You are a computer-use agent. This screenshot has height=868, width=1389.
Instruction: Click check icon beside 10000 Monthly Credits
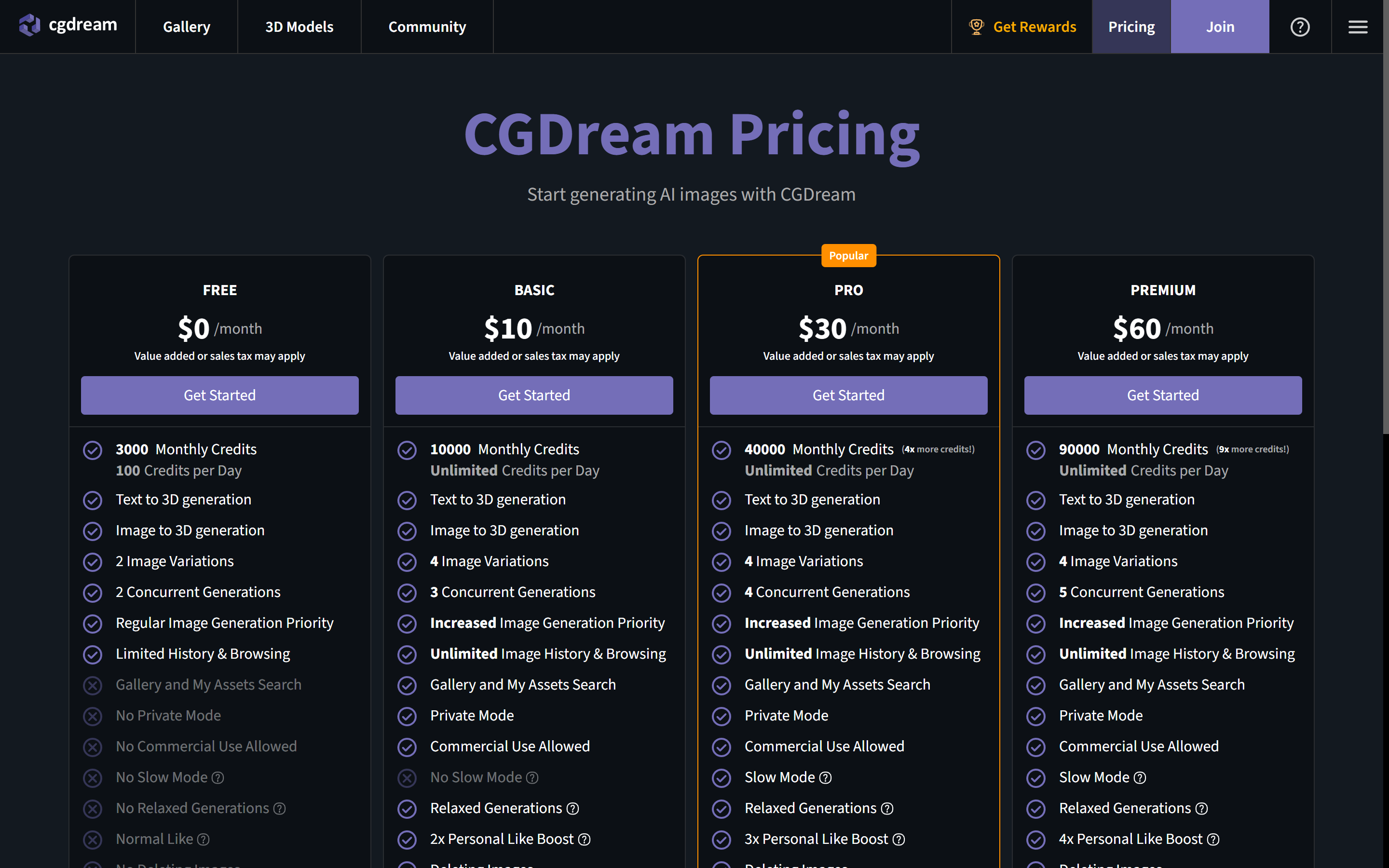[x=407, y=450]
